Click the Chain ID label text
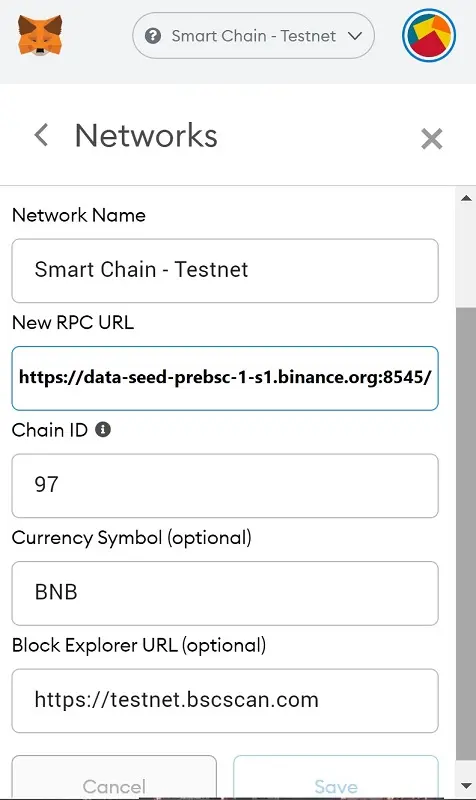The width and height of the screenshot is (476, 800). [50, 430]
